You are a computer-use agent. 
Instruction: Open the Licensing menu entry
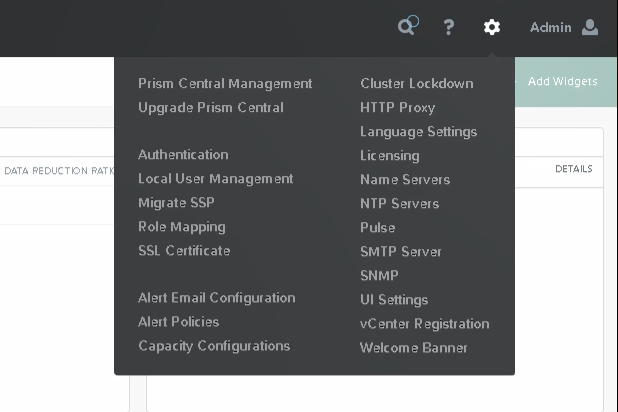click(x=390, y=156)
